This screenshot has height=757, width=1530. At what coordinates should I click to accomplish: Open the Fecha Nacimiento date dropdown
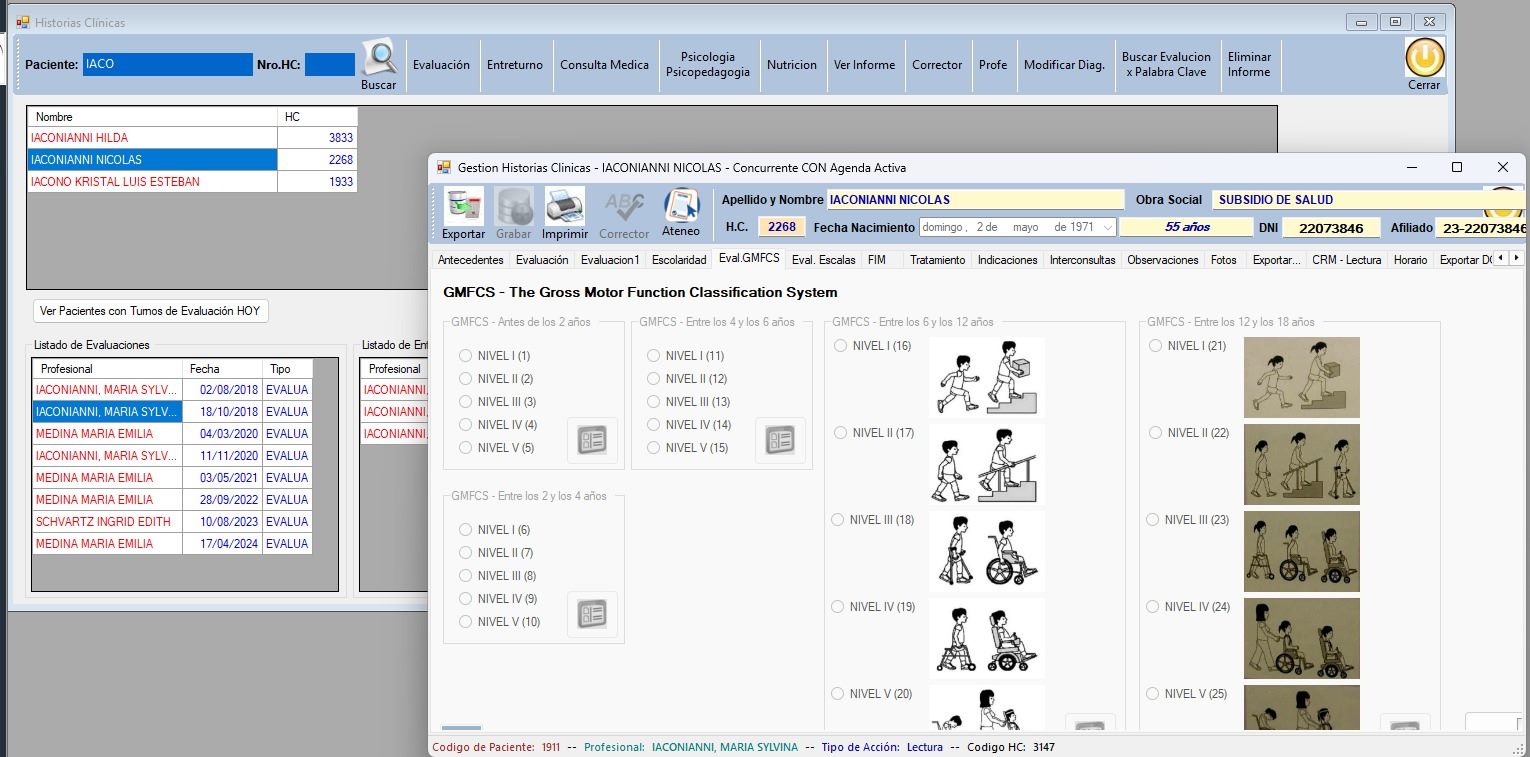pos(1107,227)
